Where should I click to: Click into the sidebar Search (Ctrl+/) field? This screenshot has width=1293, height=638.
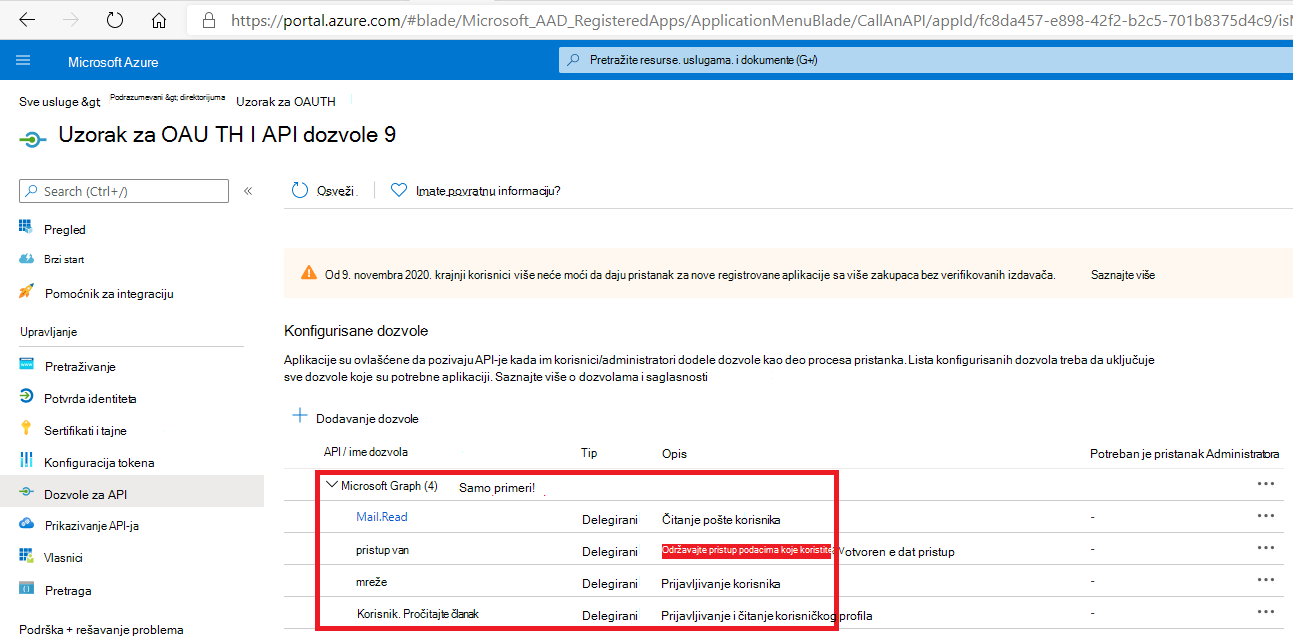(124, 191)
